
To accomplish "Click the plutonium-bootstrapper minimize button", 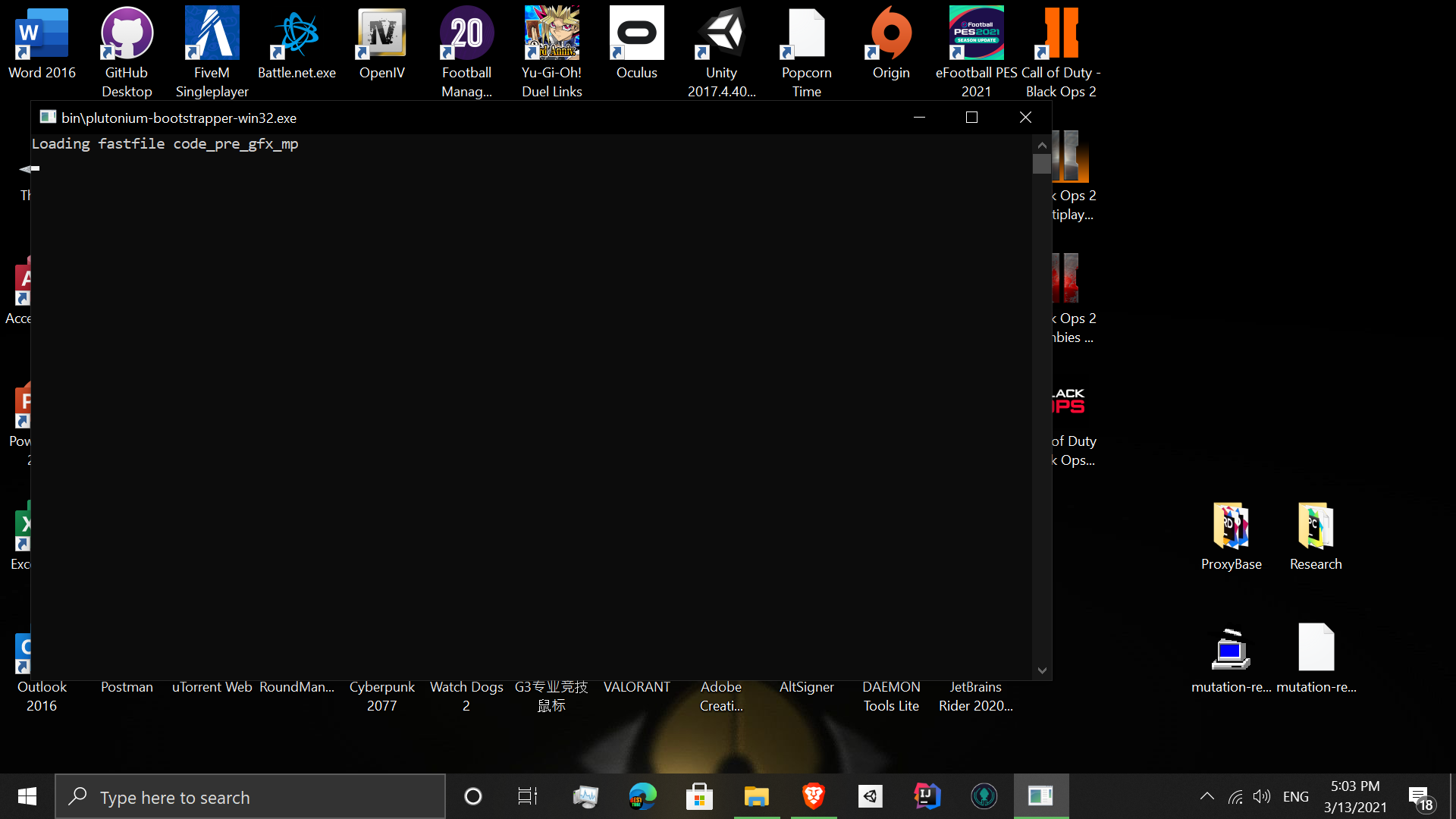I will [x=919, y=117].
